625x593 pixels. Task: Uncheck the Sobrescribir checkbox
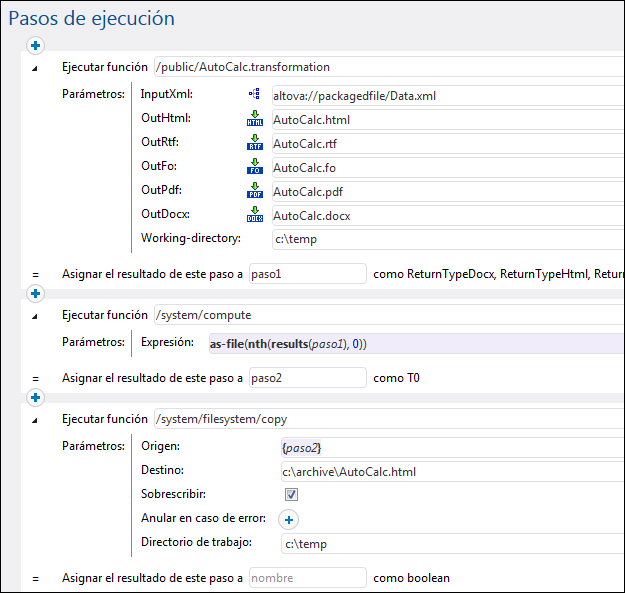pyautogui.click(x=291, y=495)
